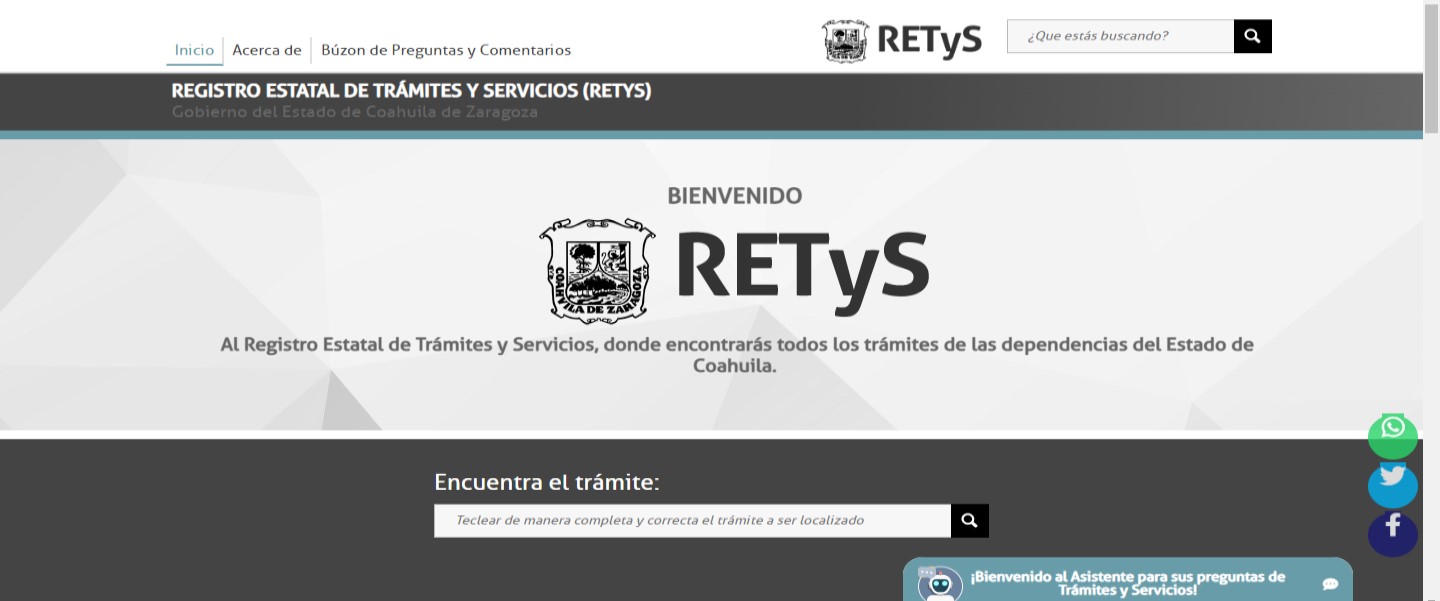Focus the 'Encuentra el trámite' search input
The height and width of the screenshot is (601, 1440).
pos(692,520)
